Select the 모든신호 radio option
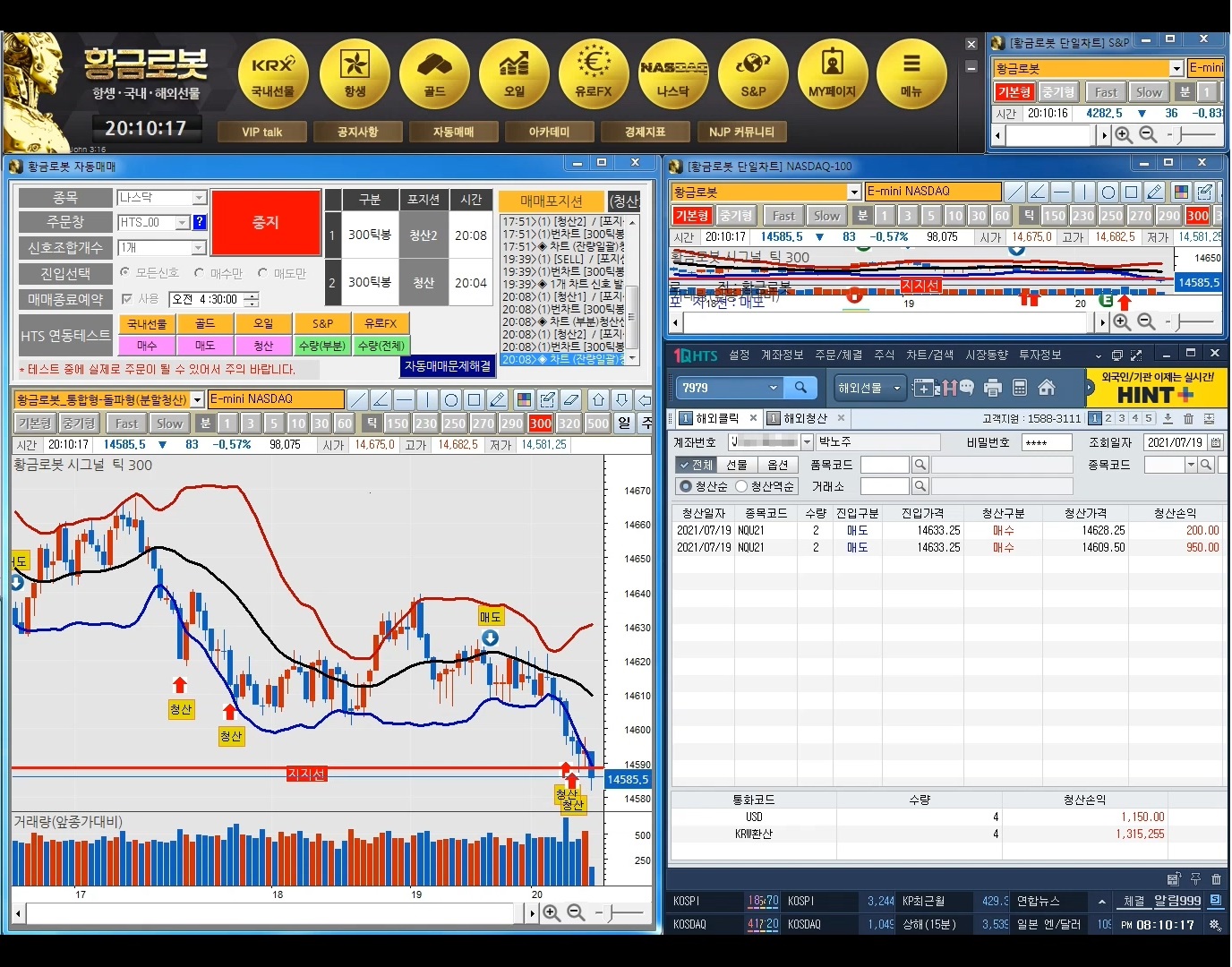 pos(124,272)
